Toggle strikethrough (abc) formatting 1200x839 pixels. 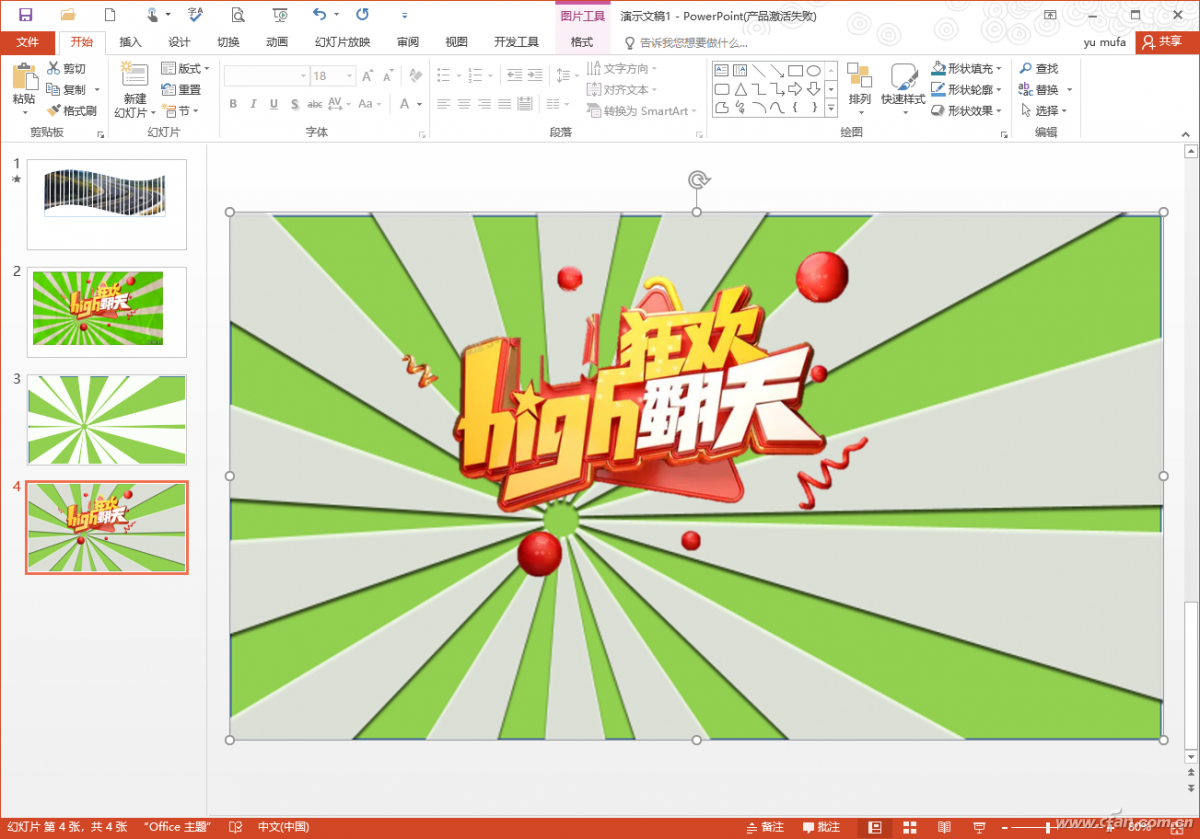point(315,104)
